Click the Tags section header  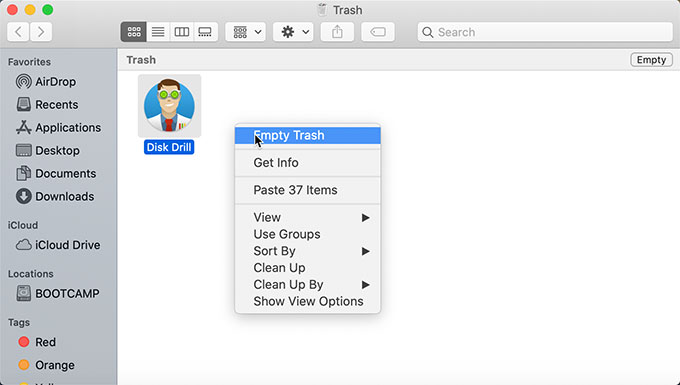pyautogui.click(x=19, y=323)
